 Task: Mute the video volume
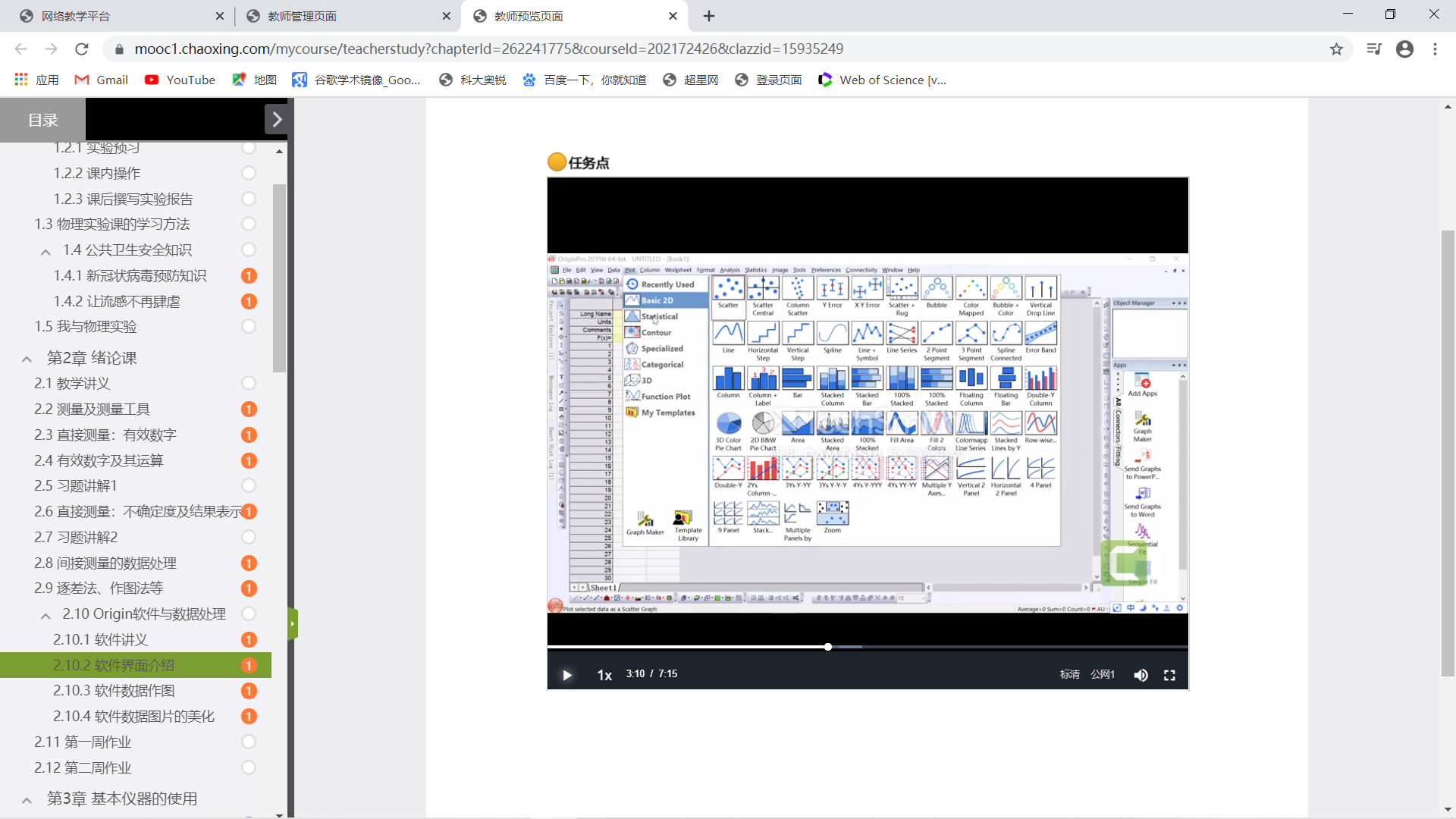[1141, 675]
